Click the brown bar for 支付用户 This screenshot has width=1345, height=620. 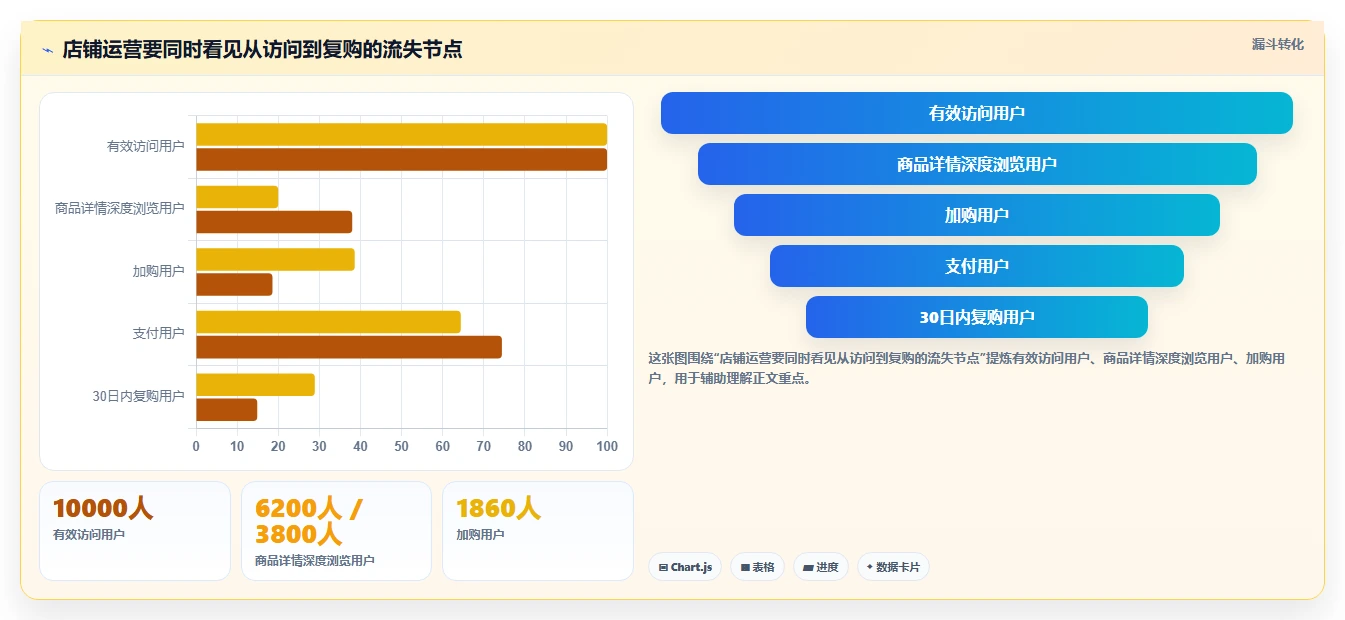[x=349, y=347]
